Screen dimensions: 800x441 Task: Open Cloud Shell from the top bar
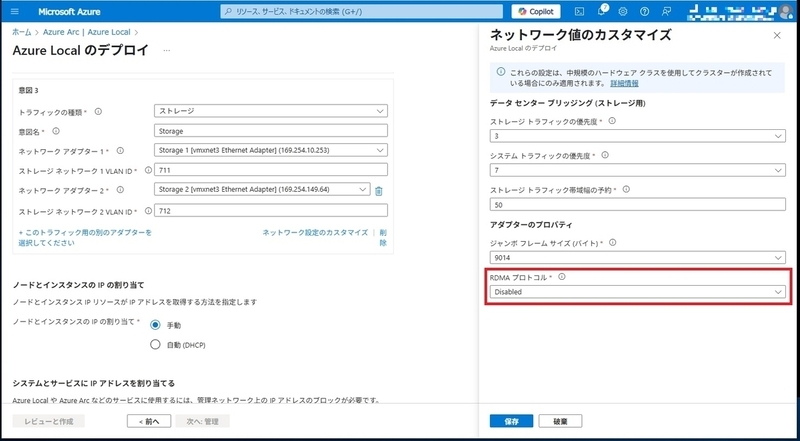click(x=579, y=11)
